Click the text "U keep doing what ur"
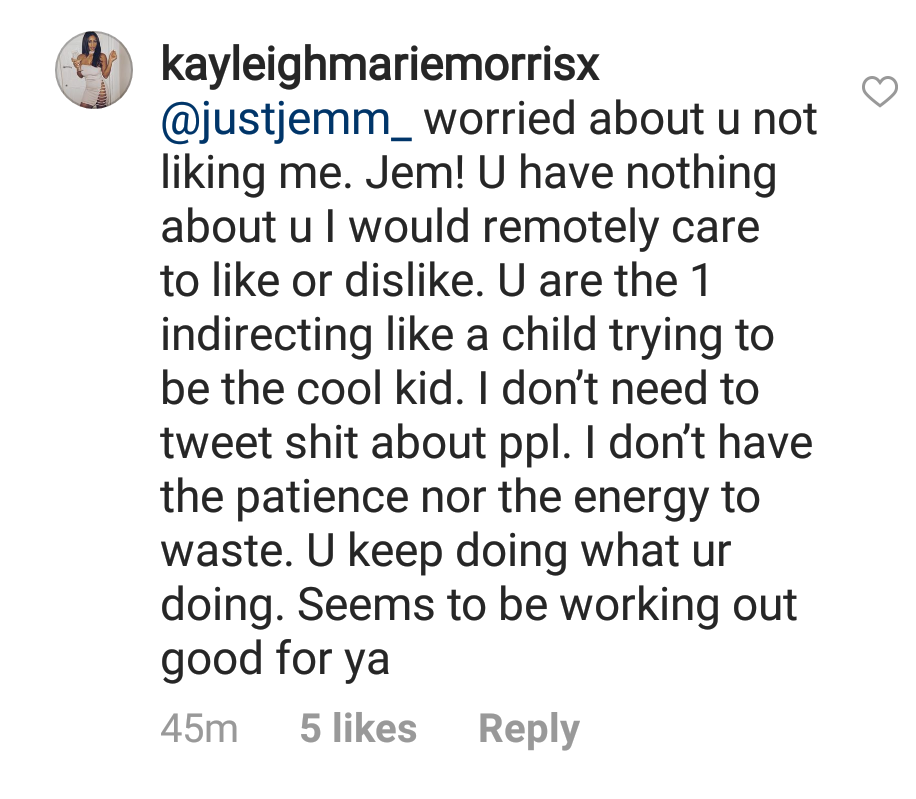916x799 pixels. [x=518, y=551]
